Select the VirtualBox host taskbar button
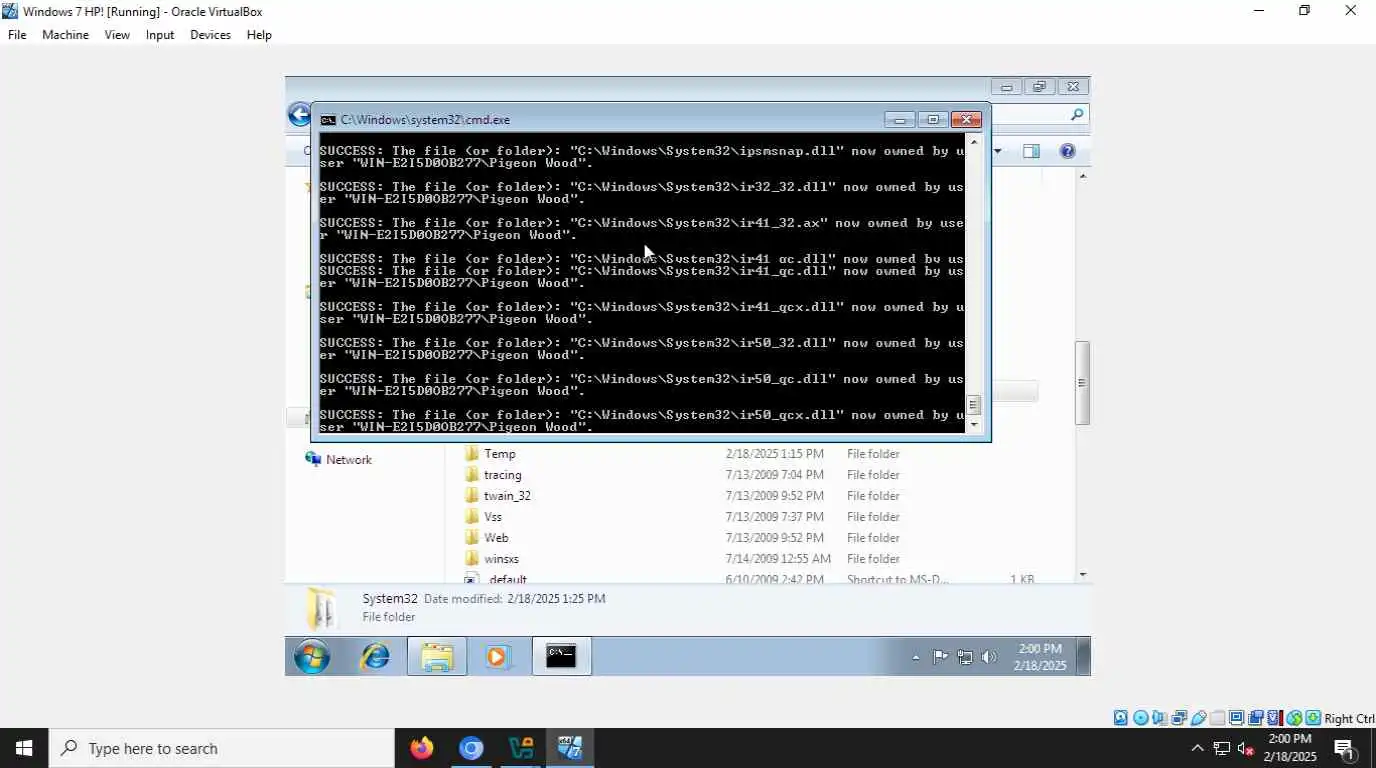The image size is (1376, 768). pyautogui.click(x=570, y=748)
